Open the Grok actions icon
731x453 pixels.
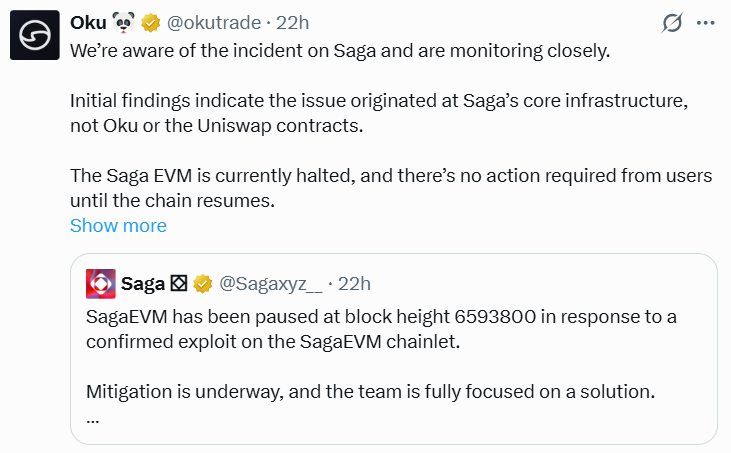[673, 23]
